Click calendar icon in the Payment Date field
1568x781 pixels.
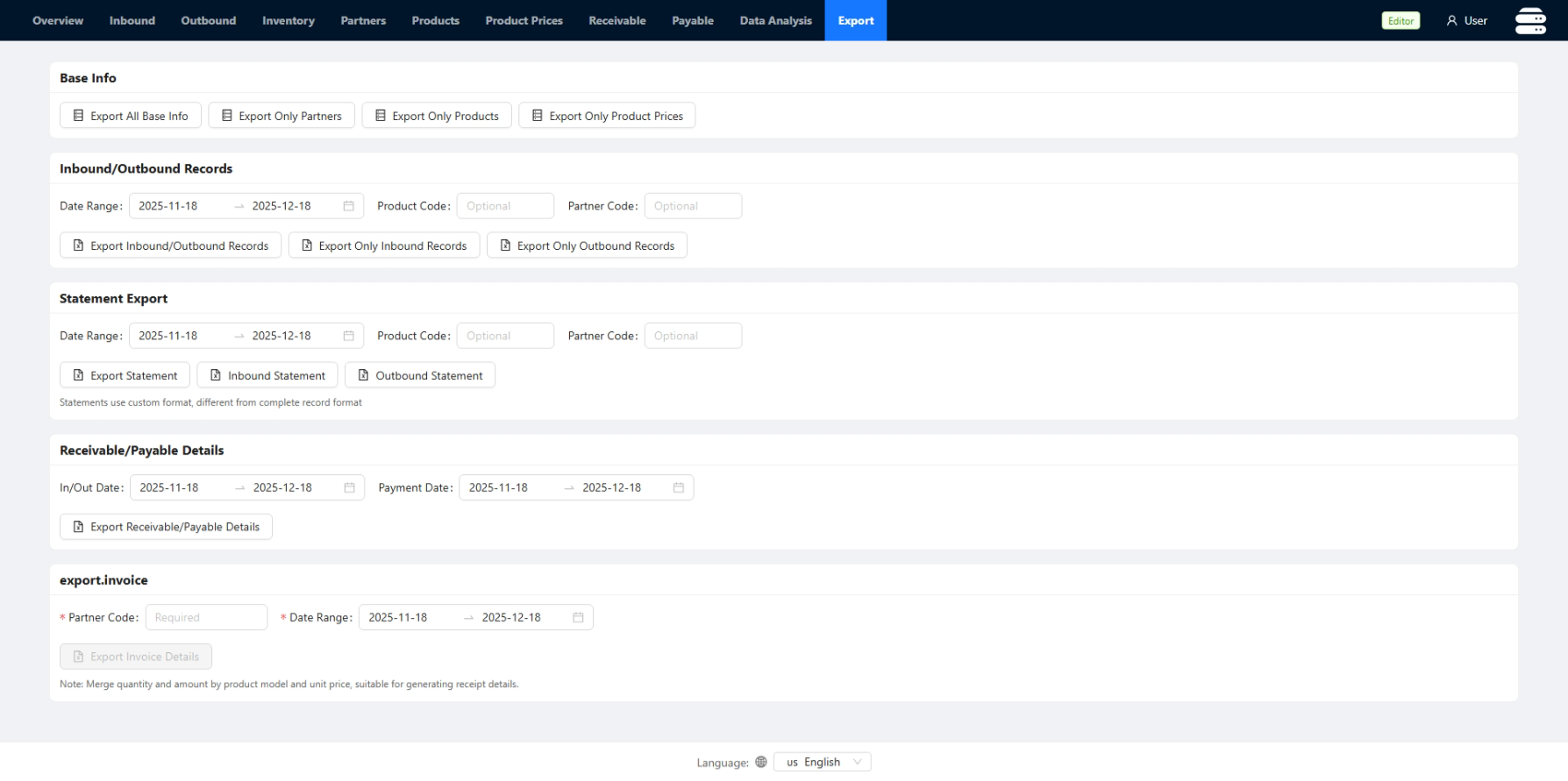pyautogui.click(x=678, y=487)
